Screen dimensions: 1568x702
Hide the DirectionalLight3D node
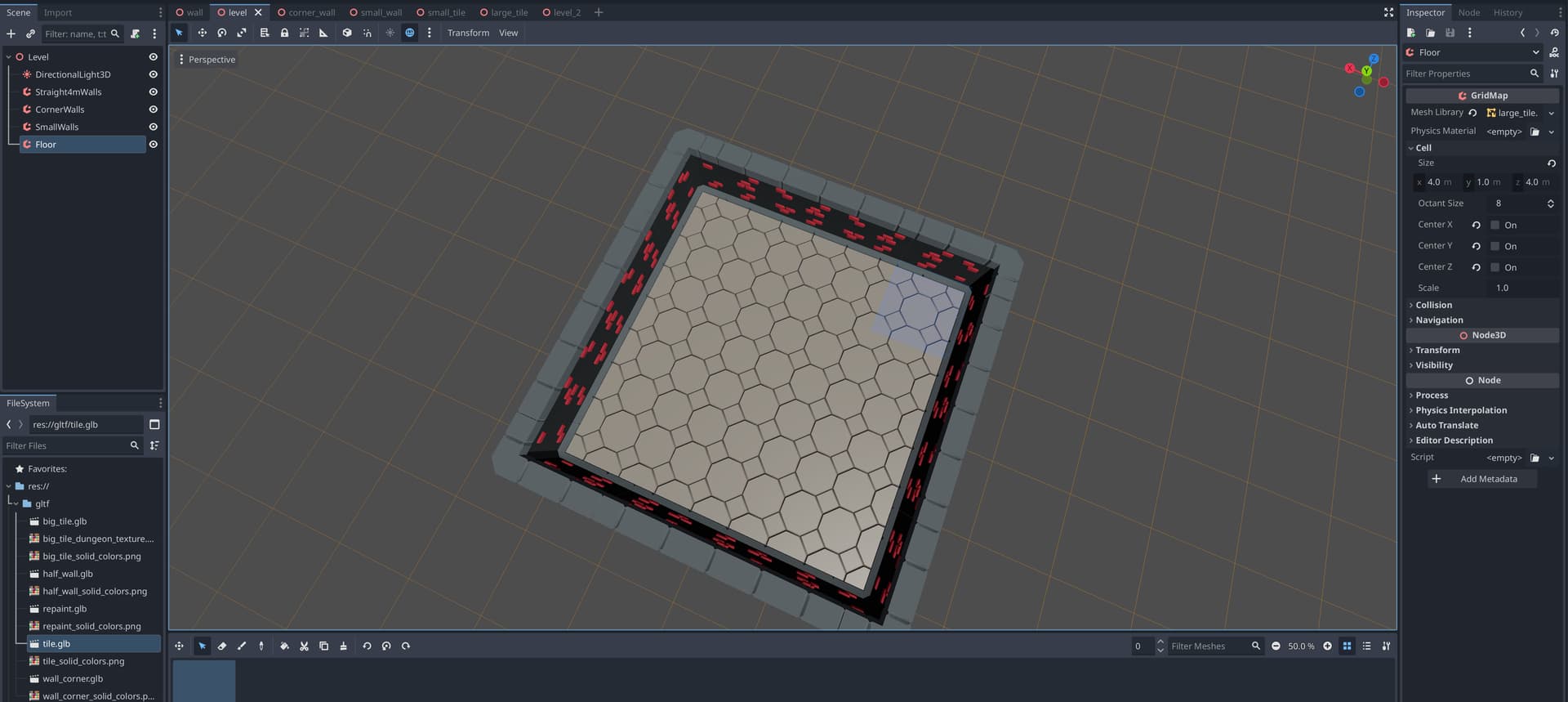click(x=153, y=74)
